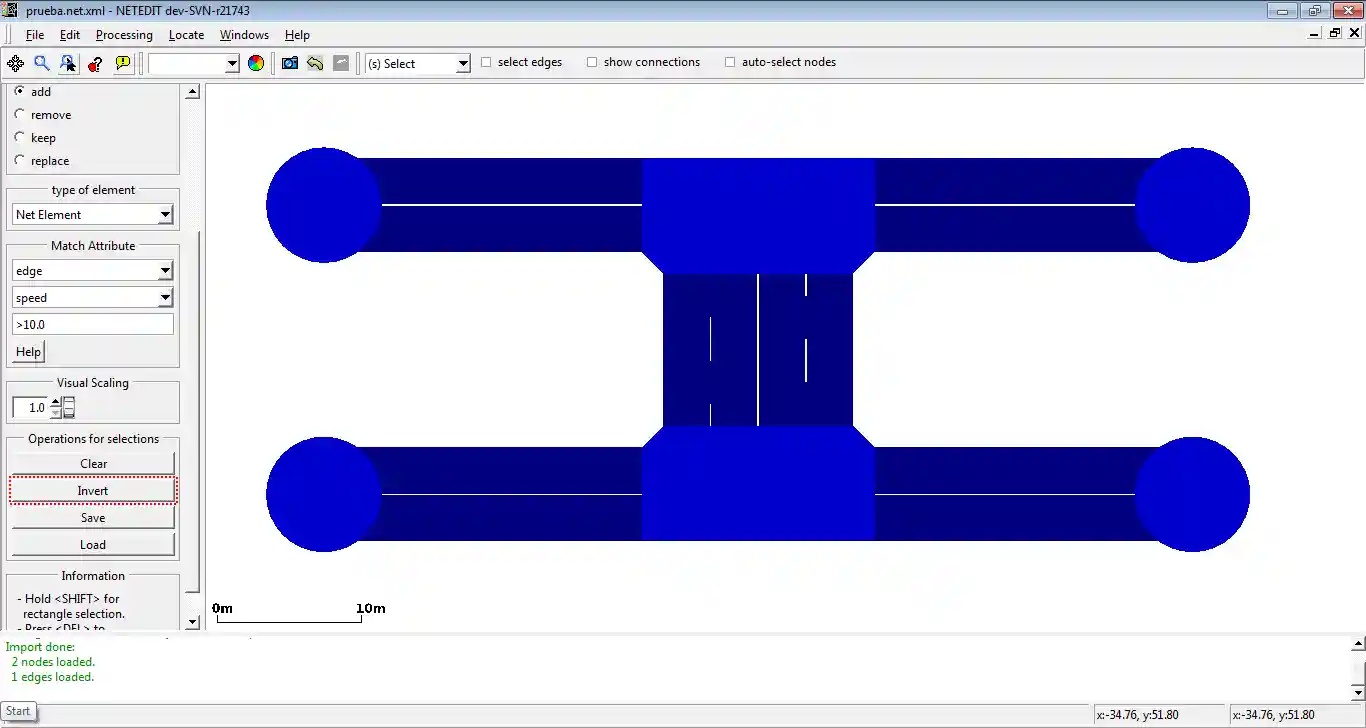Open the Processing menu
This screenshot has width=1366, height=728.
point(124,35)
